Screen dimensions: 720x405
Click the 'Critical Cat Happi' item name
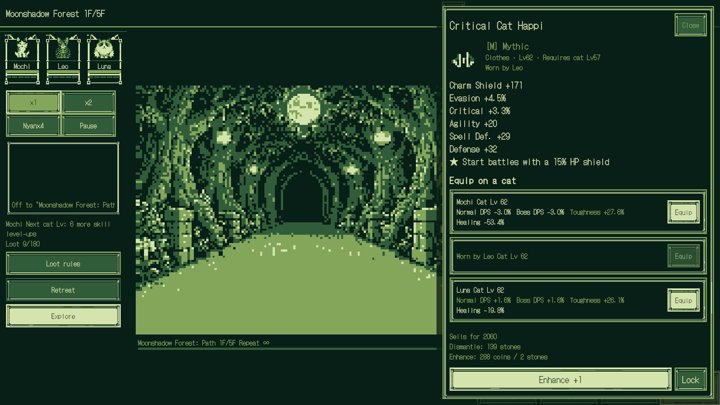coord(496,26)
